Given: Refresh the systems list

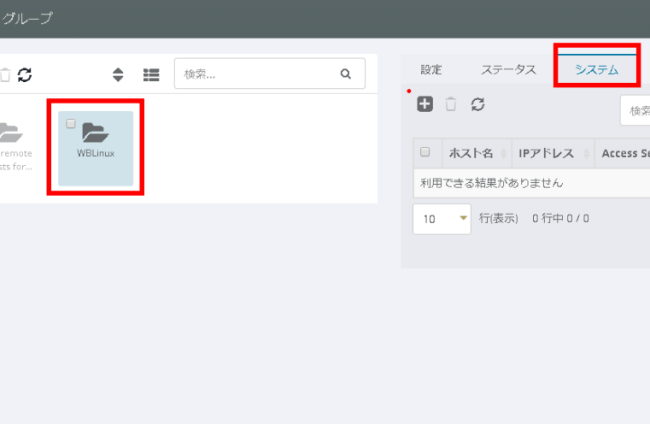Looking at the screenshot, I should pos(478,104).
